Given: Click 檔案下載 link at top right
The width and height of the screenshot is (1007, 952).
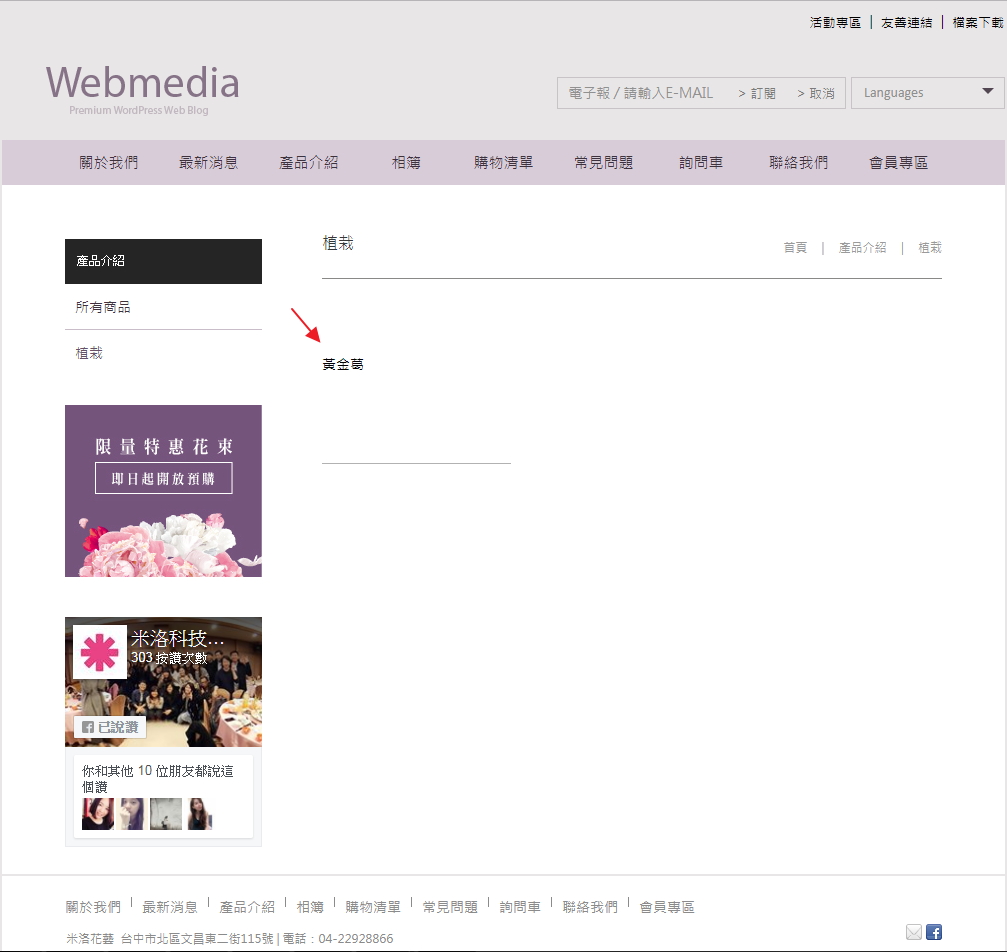Looking at the screenshot, I should [977, 22].
